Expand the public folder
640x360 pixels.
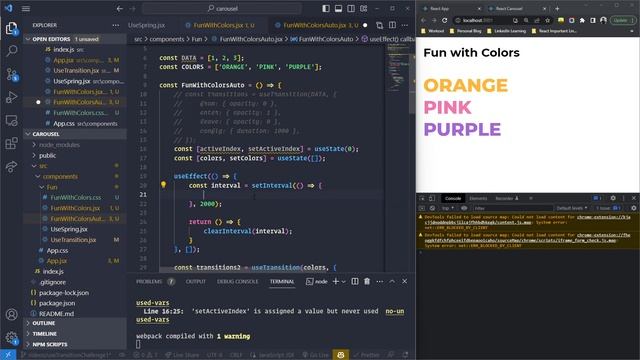tap(47, 156)
